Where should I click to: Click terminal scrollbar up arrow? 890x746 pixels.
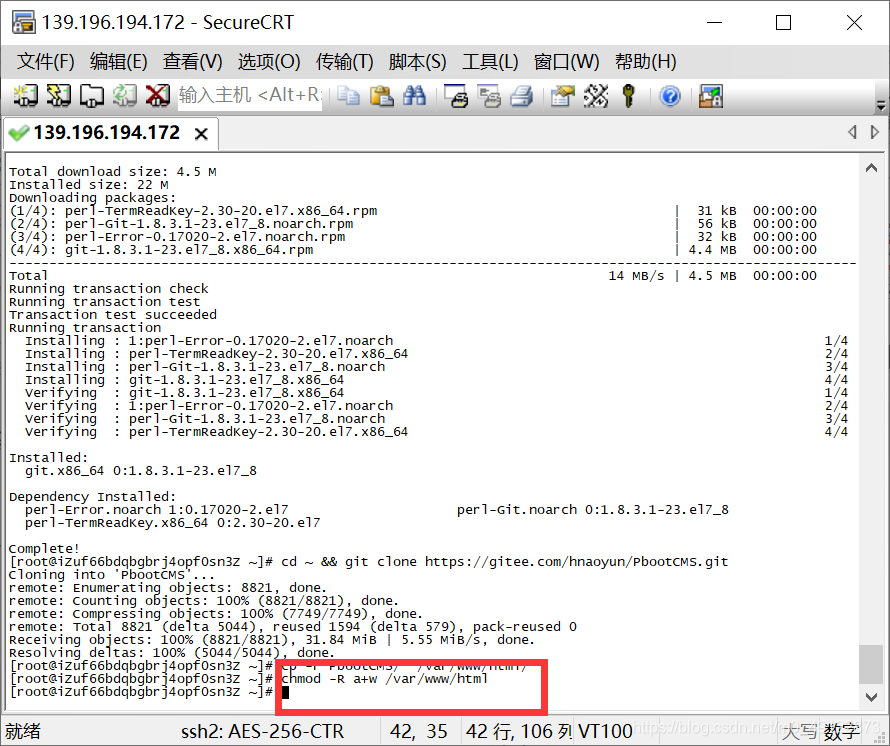(x=871, y=168)
